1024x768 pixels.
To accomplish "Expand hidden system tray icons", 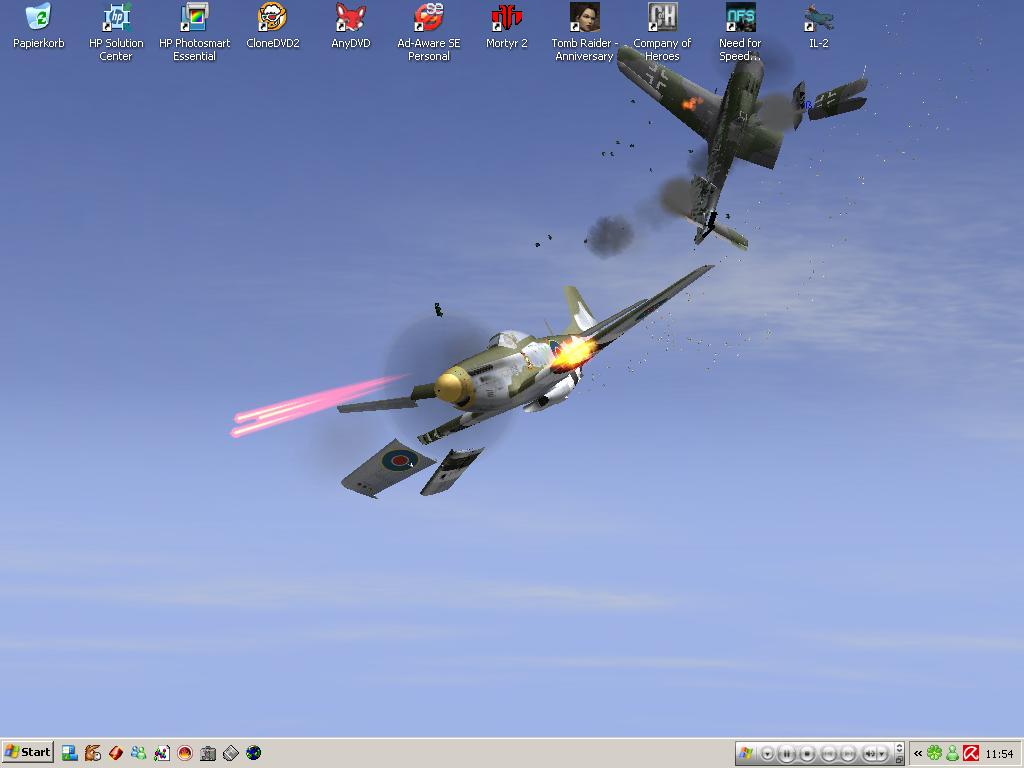I will click(x=918, y=754).
